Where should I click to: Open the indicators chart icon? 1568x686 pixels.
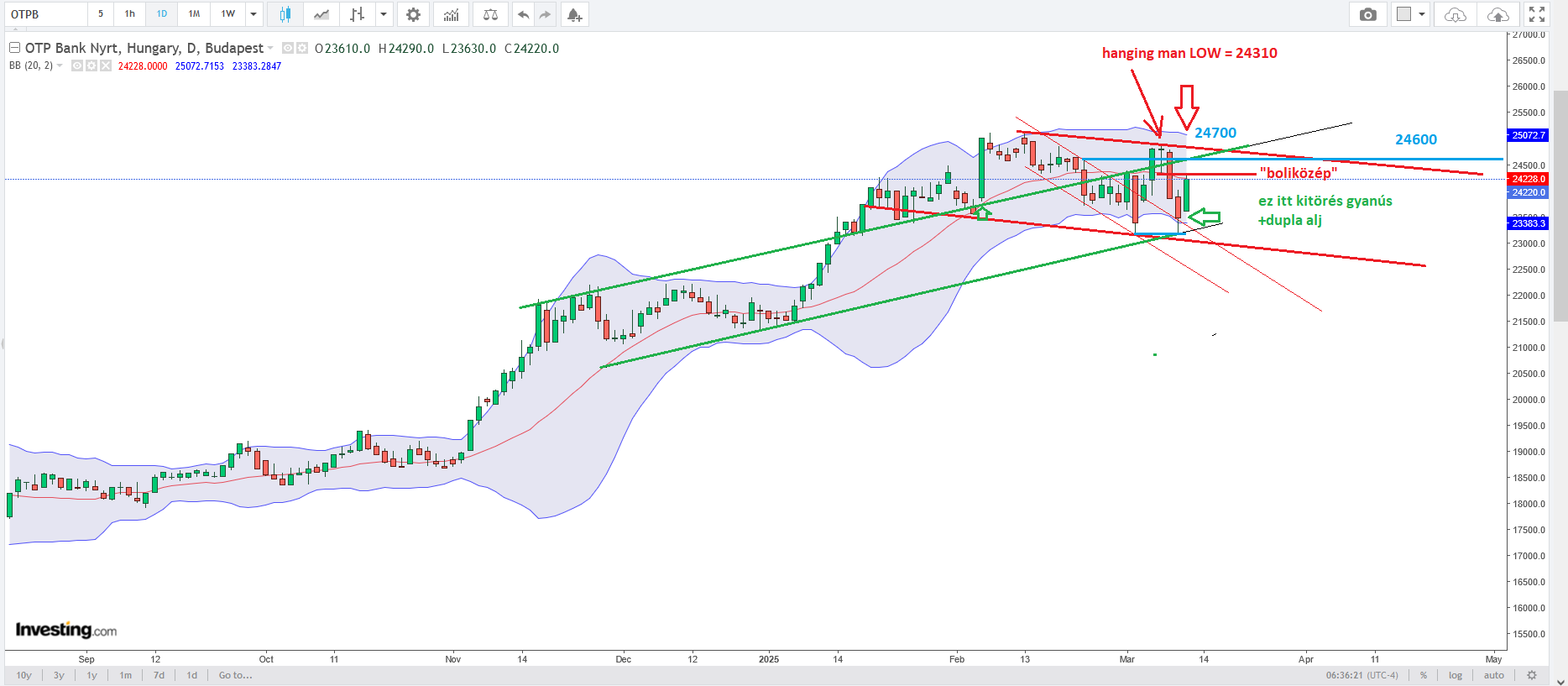(x=452, y=14)
